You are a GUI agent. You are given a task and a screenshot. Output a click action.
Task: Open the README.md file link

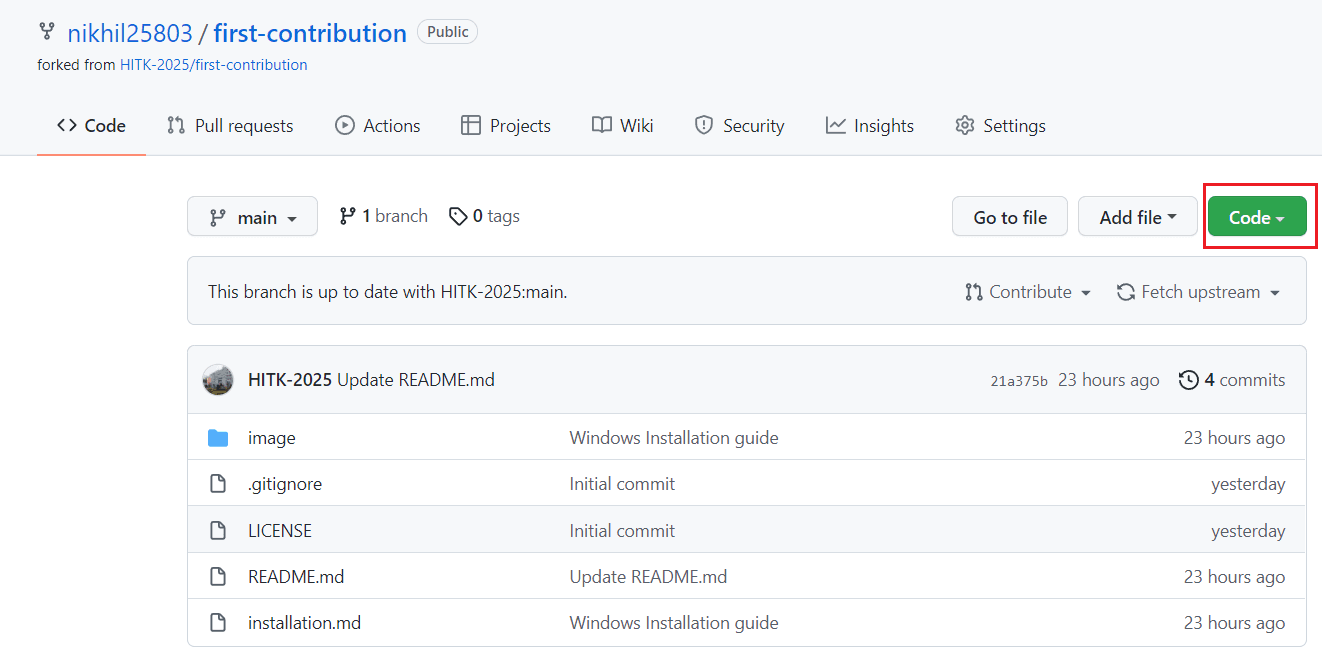pos(296,577)
